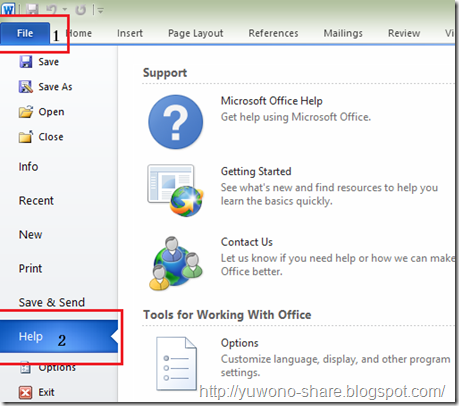The height and width of the screenshot is (406, 459).
Task: Click 'Get help using Microsoft Office.' text
Action: [x=296, y=117]
